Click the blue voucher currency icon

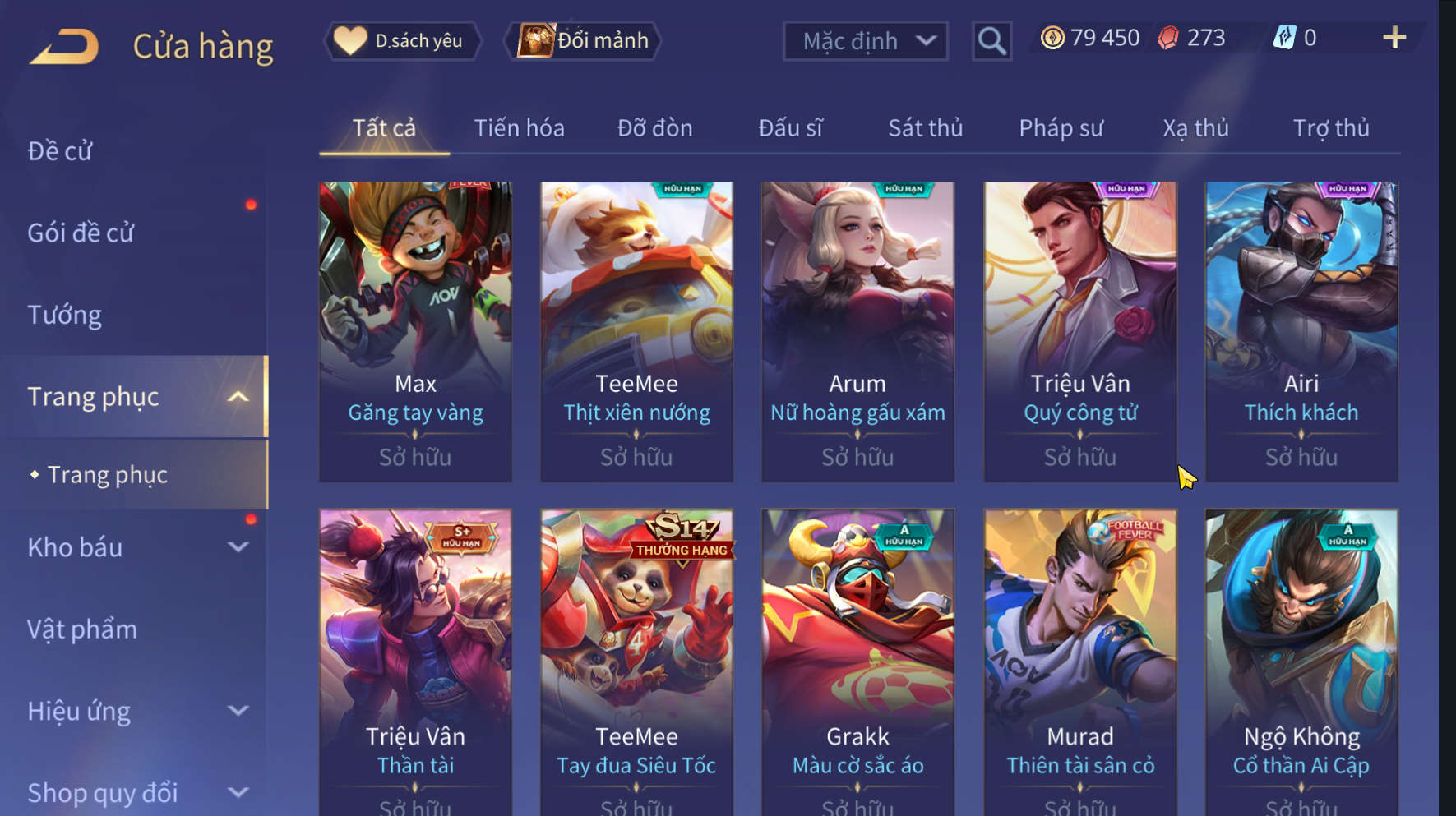[x=1284, y=37]
